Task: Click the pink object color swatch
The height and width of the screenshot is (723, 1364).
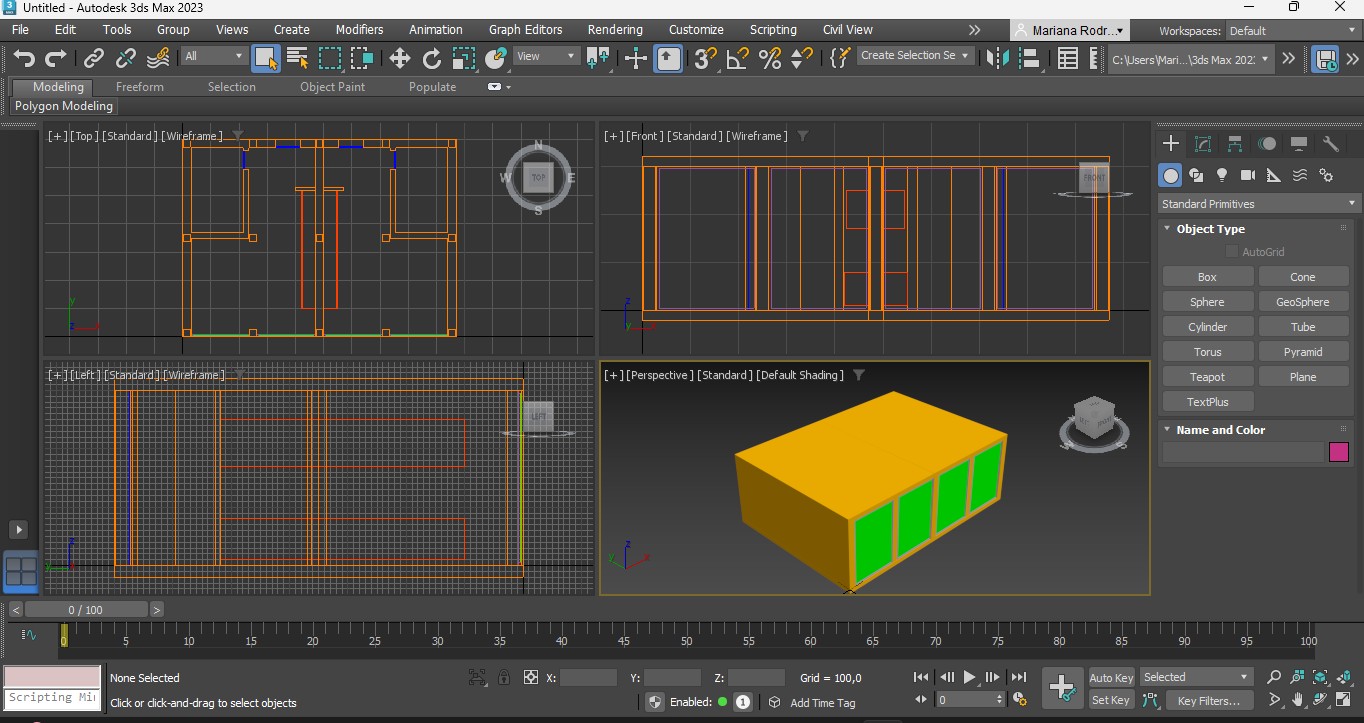Action: coord(1338,452)
